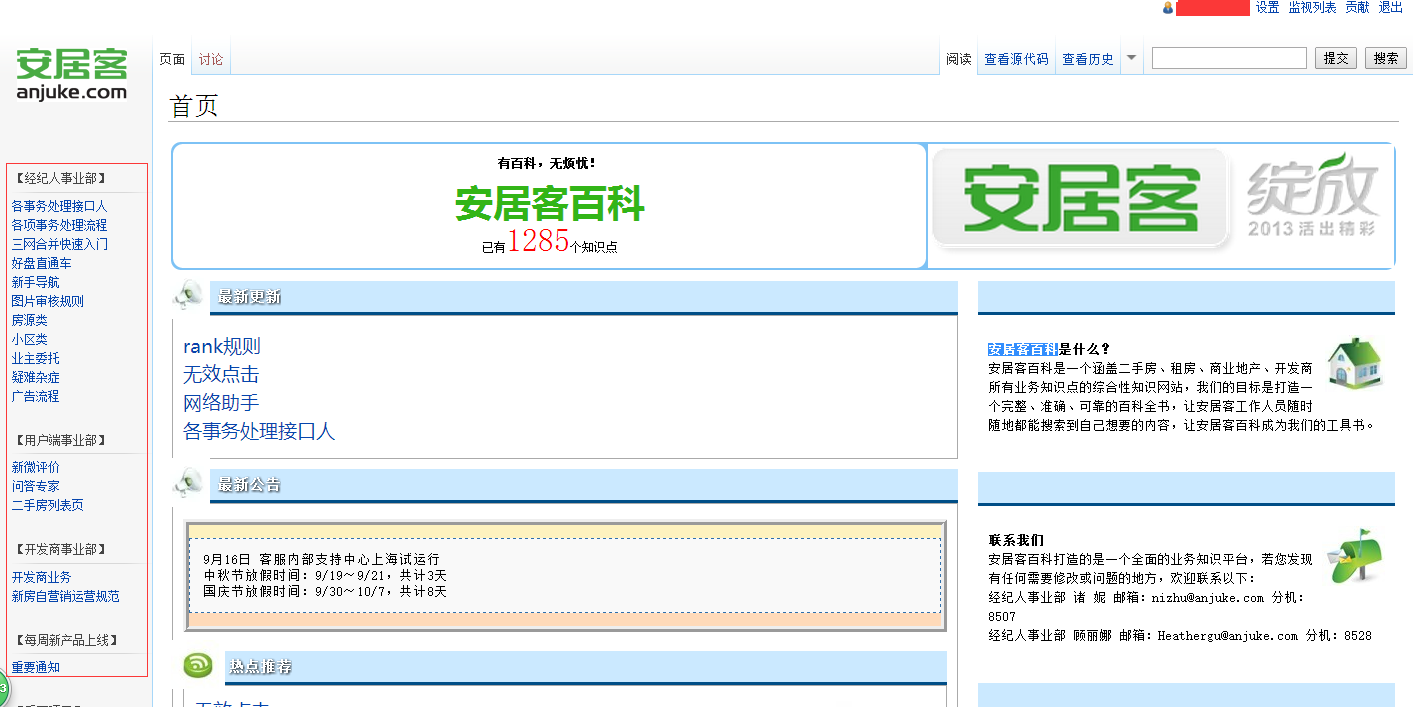Open 疑难杂症 sidebar link
Image resolution: width=1413 pixels, height=707 pixels.
coord(35,377)
